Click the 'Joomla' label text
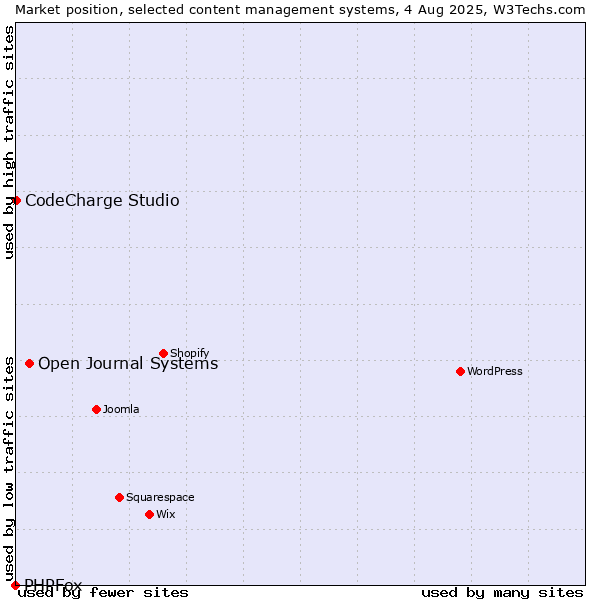 (121, 409)
